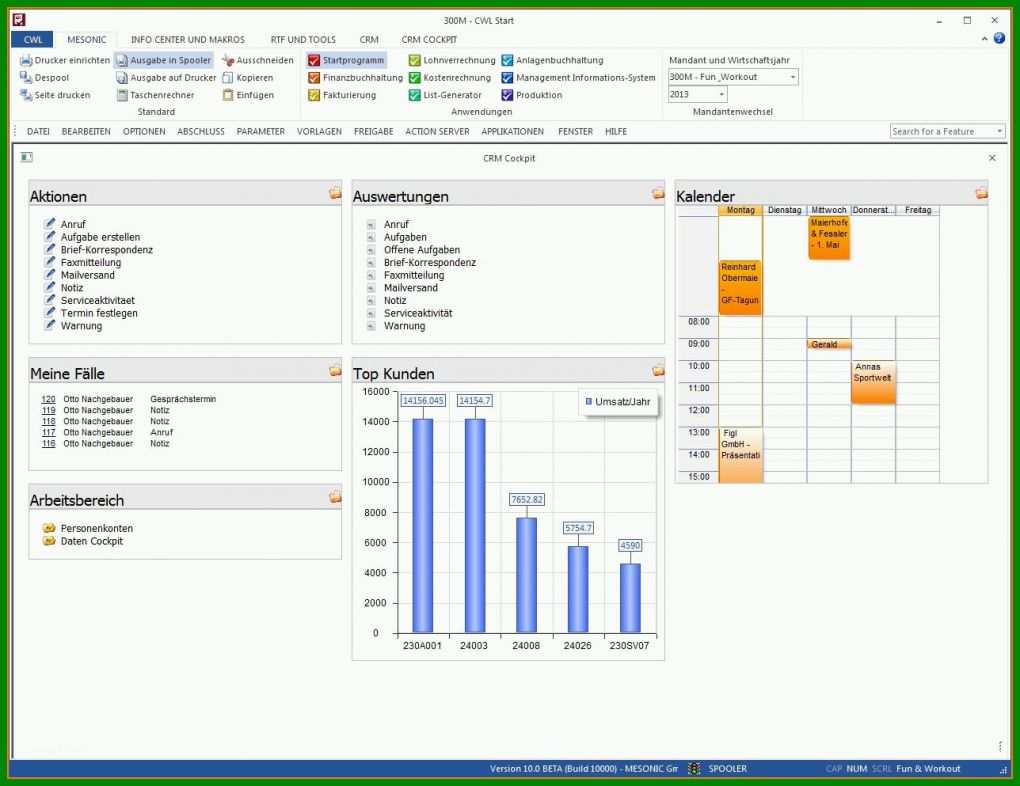Click the Umsatz/Jahr blue legend swatch
1020x786 pixels.
(588, 401)
